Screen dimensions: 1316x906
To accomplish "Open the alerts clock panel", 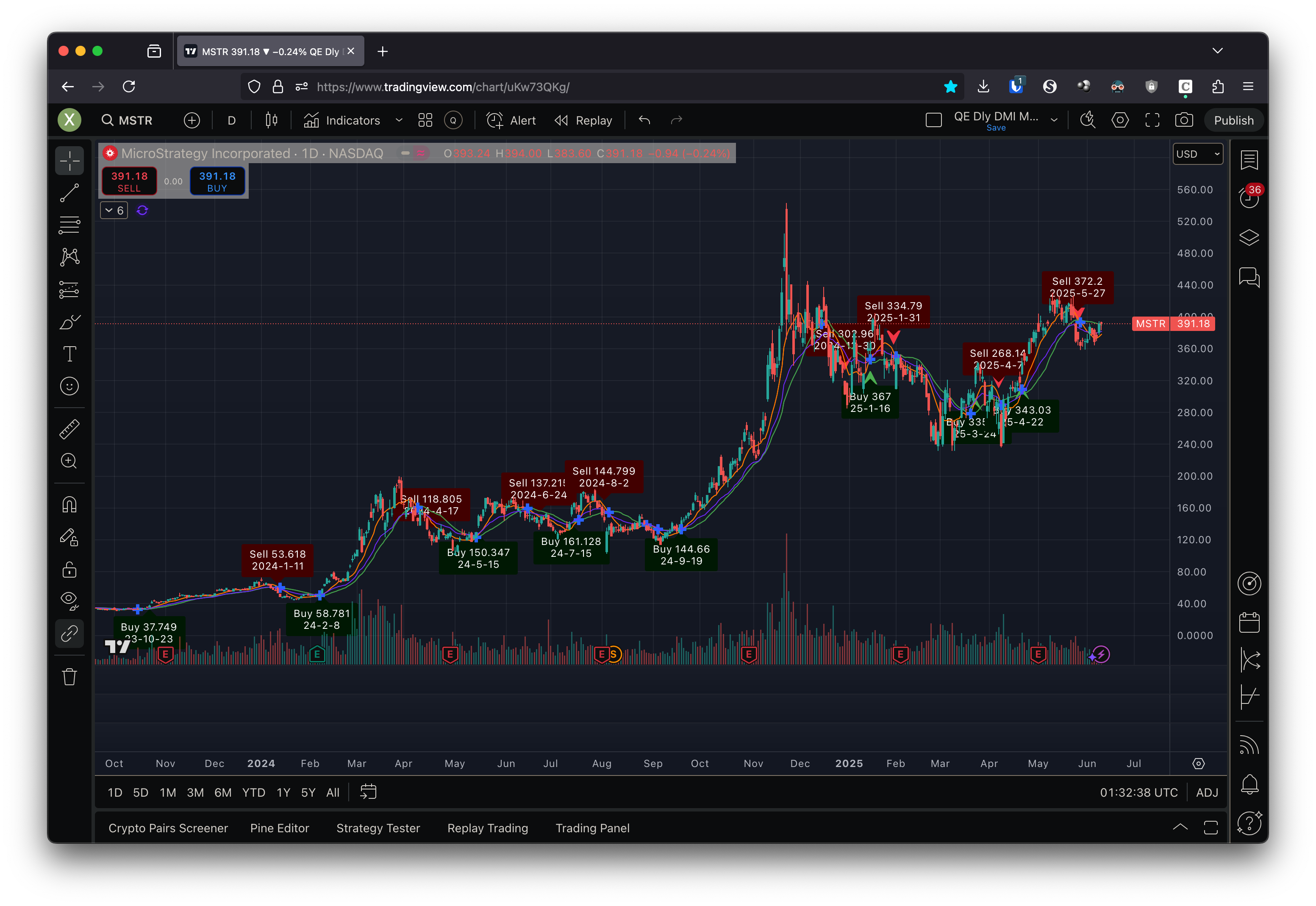I will pos(1249,197).
